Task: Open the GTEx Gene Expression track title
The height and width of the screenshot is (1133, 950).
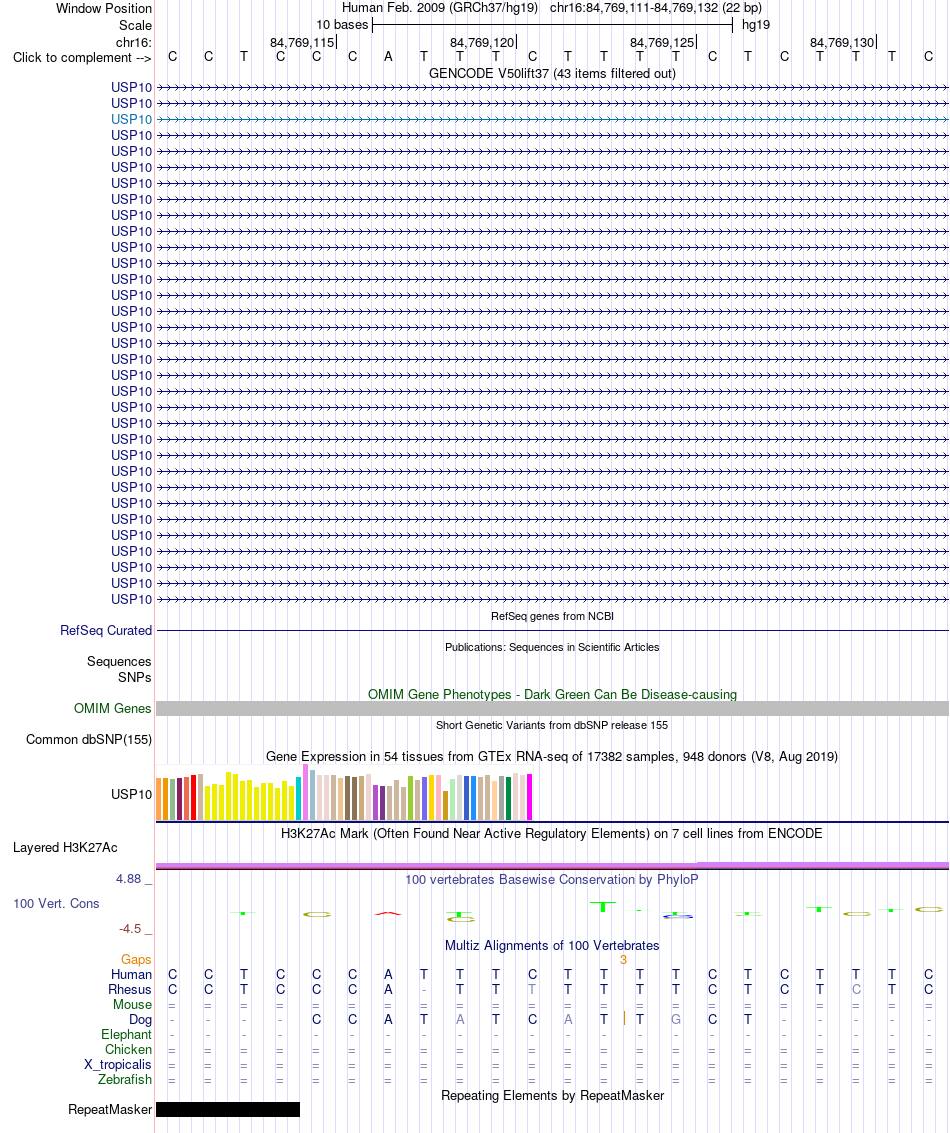Action: click(552, 757)
